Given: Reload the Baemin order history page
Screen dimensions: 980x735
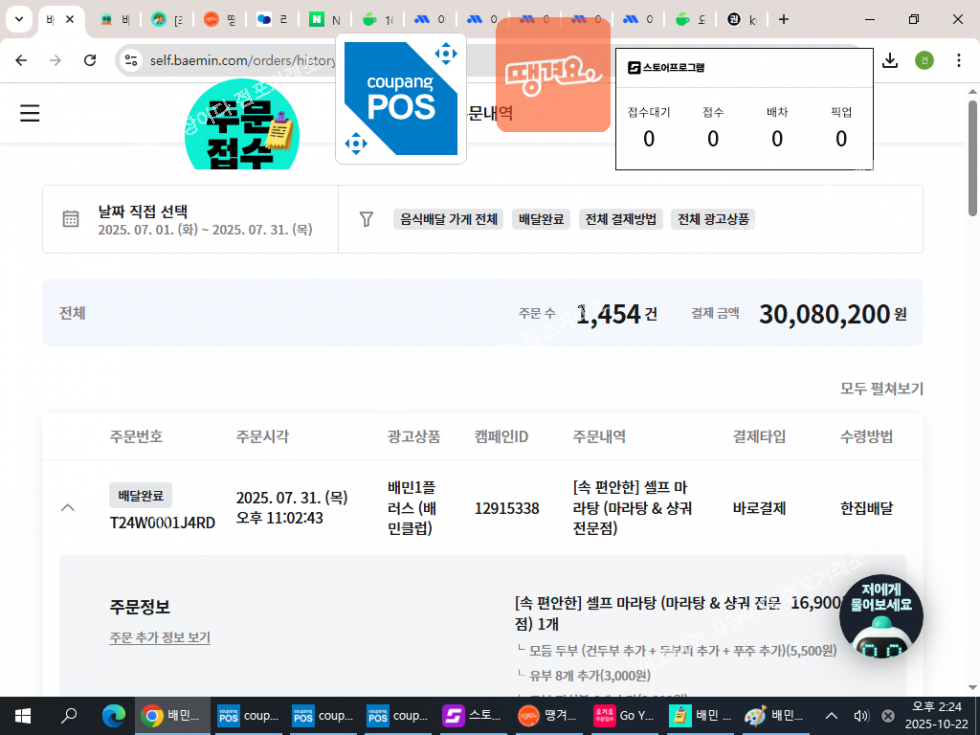Looking at the screenshot, I should [x=90, y=61].
